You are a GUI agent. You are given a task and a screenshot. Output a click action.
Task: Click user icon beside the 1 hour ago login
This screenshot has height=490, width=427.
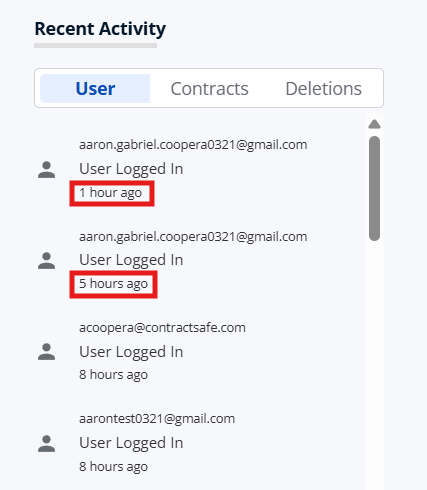point(46,170)
